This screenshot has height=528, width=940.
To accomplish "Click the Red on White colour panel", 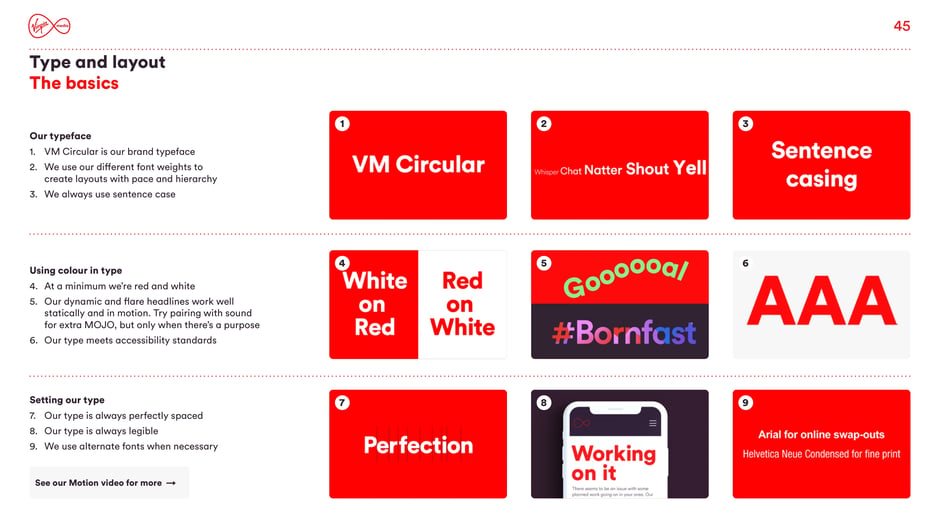I will pyautogui.click(x=462, y=304).
